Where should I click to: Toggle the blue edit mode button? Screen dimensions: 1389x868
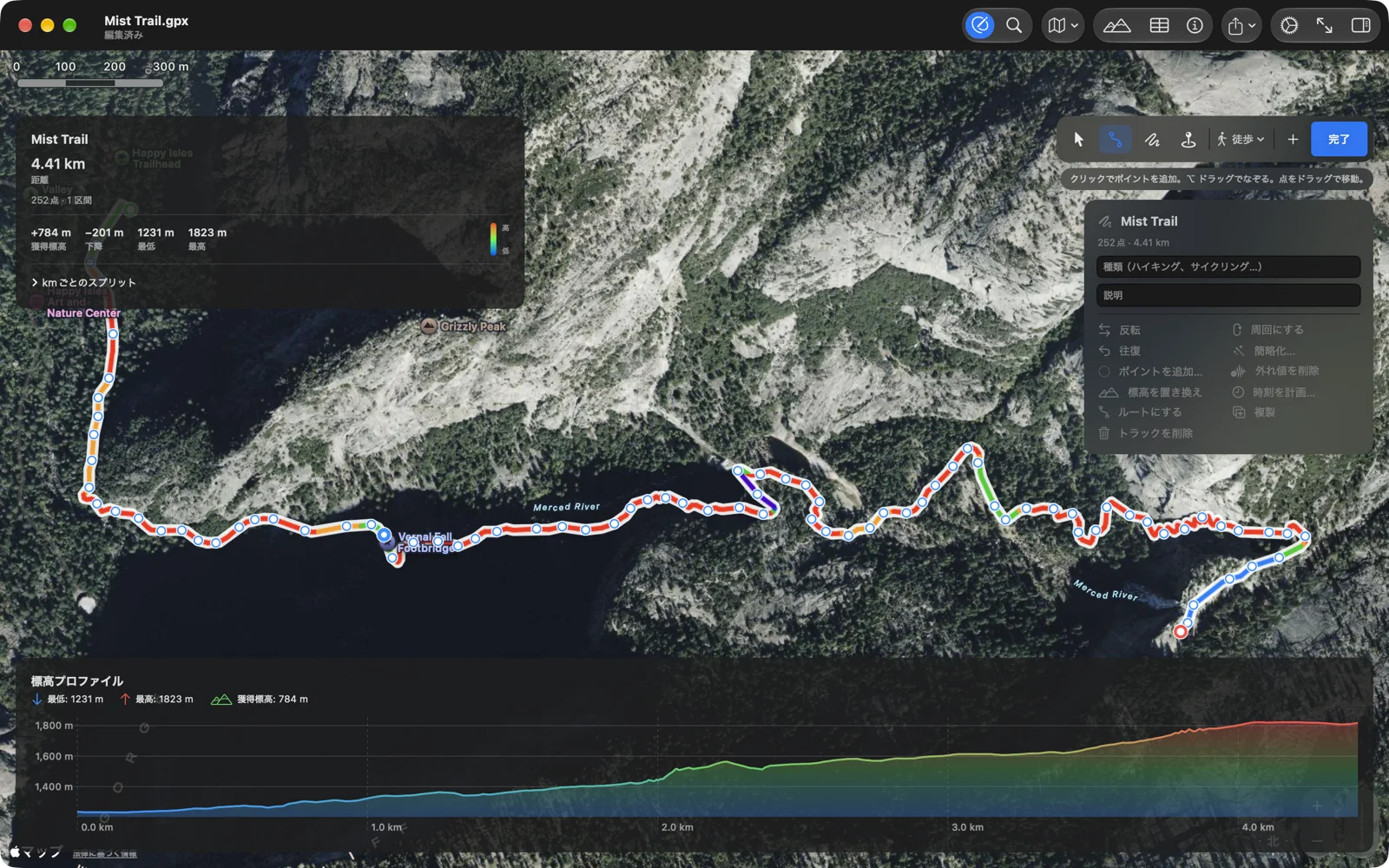(980, 25)
